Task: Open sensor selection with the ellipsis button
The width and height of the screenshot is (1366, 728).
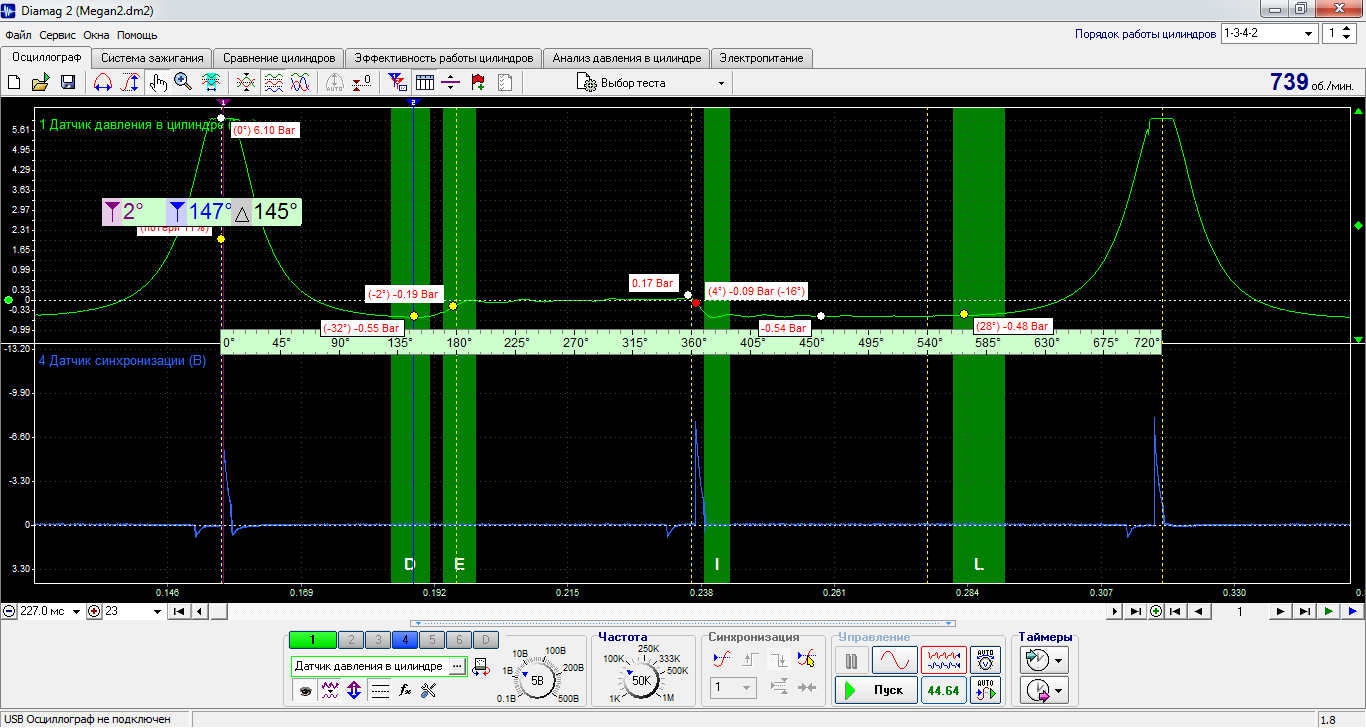Action: tap(457, 666)
